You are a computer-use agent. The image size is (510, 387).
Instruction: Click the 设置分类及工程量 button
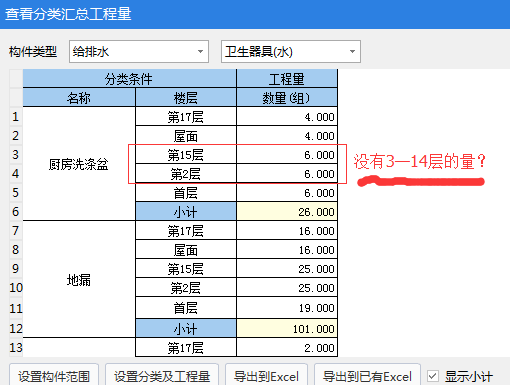[x=162, y=376]
